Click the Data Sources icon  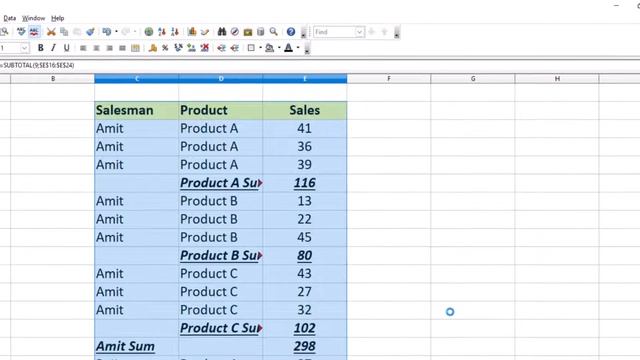pyautogui.click(x=260, y=31)
